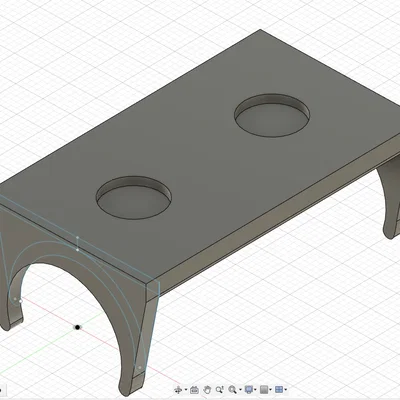Click the black origin point on grid
The height and width of the screenshot is (400, 400).
[78, 327]
